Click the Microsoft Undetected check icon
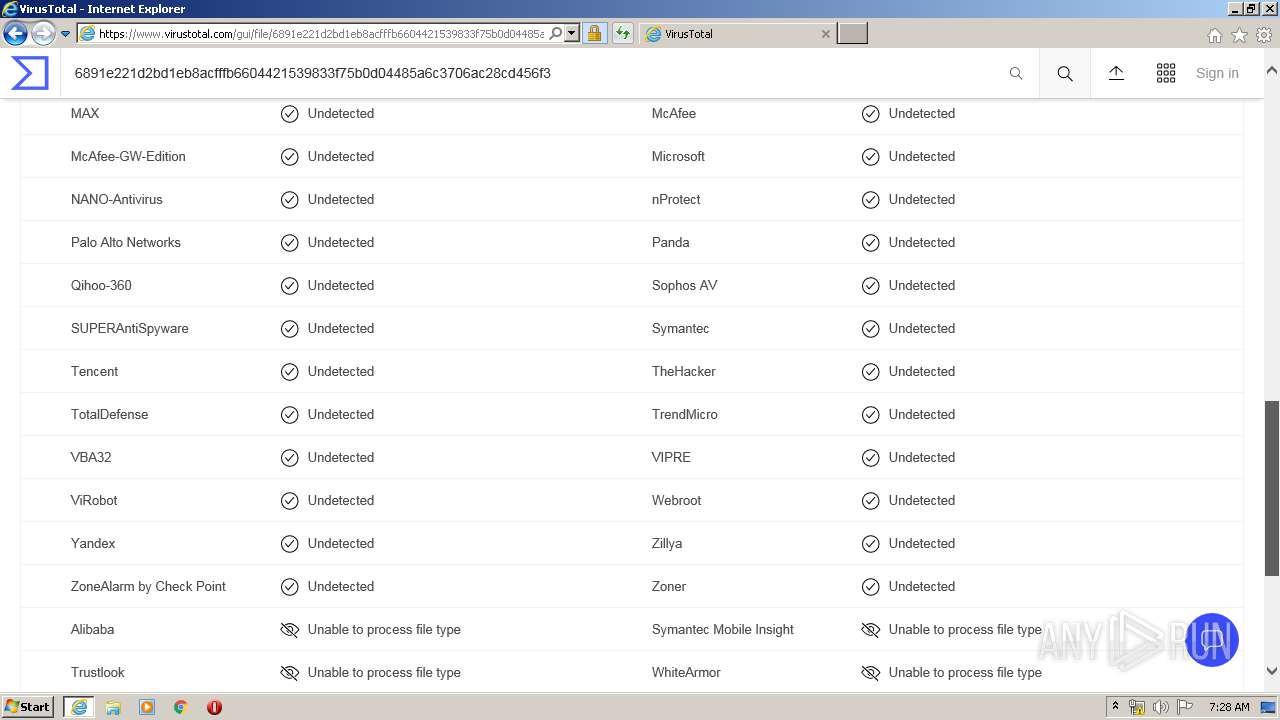Viewport: 1280px width, 720px height. (x=870, y=156)
